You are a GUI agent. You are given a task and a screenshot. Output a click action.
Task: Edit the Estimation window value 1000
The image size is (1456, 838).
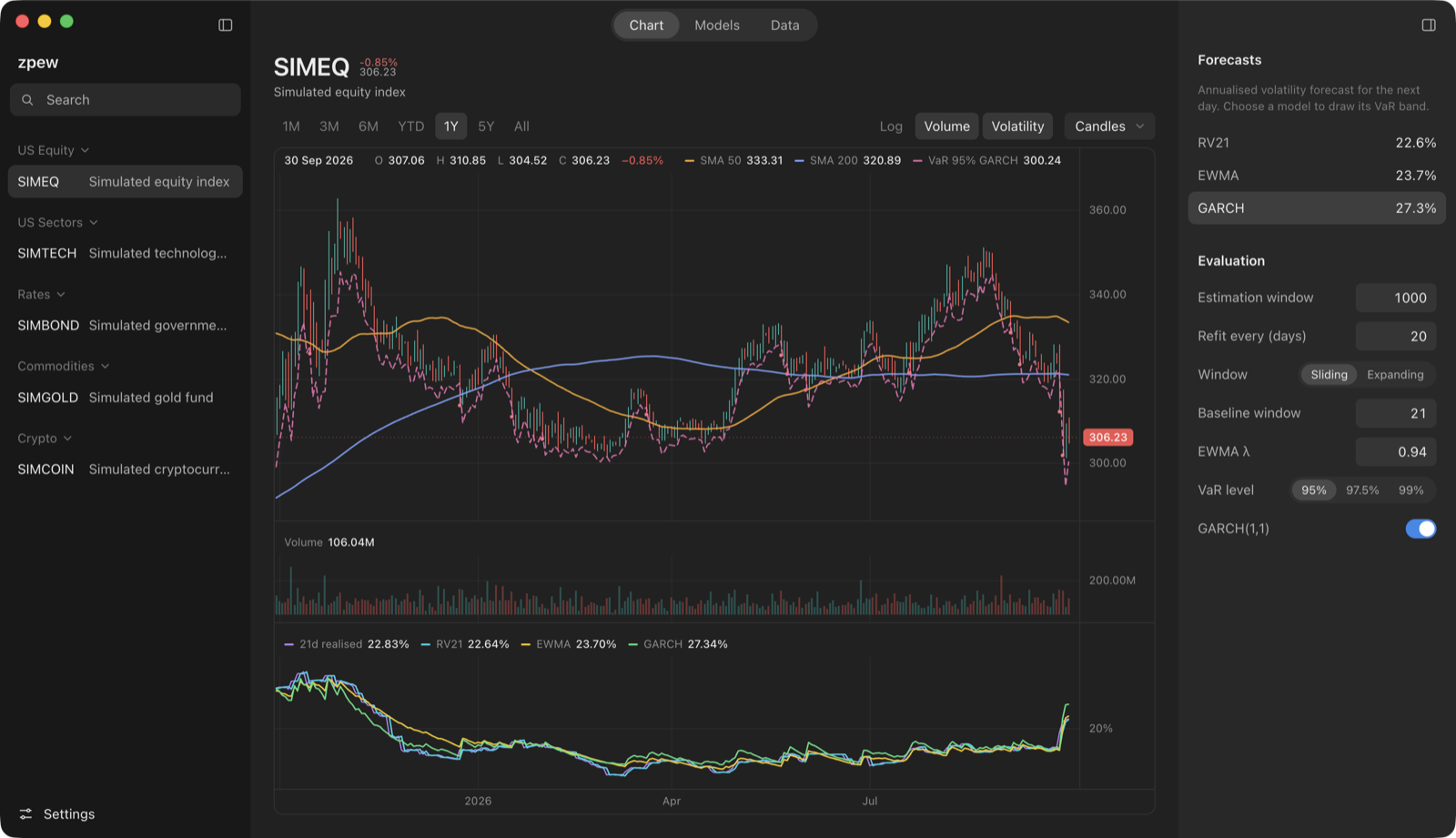pyautogui.click(x=1396, y=298)
